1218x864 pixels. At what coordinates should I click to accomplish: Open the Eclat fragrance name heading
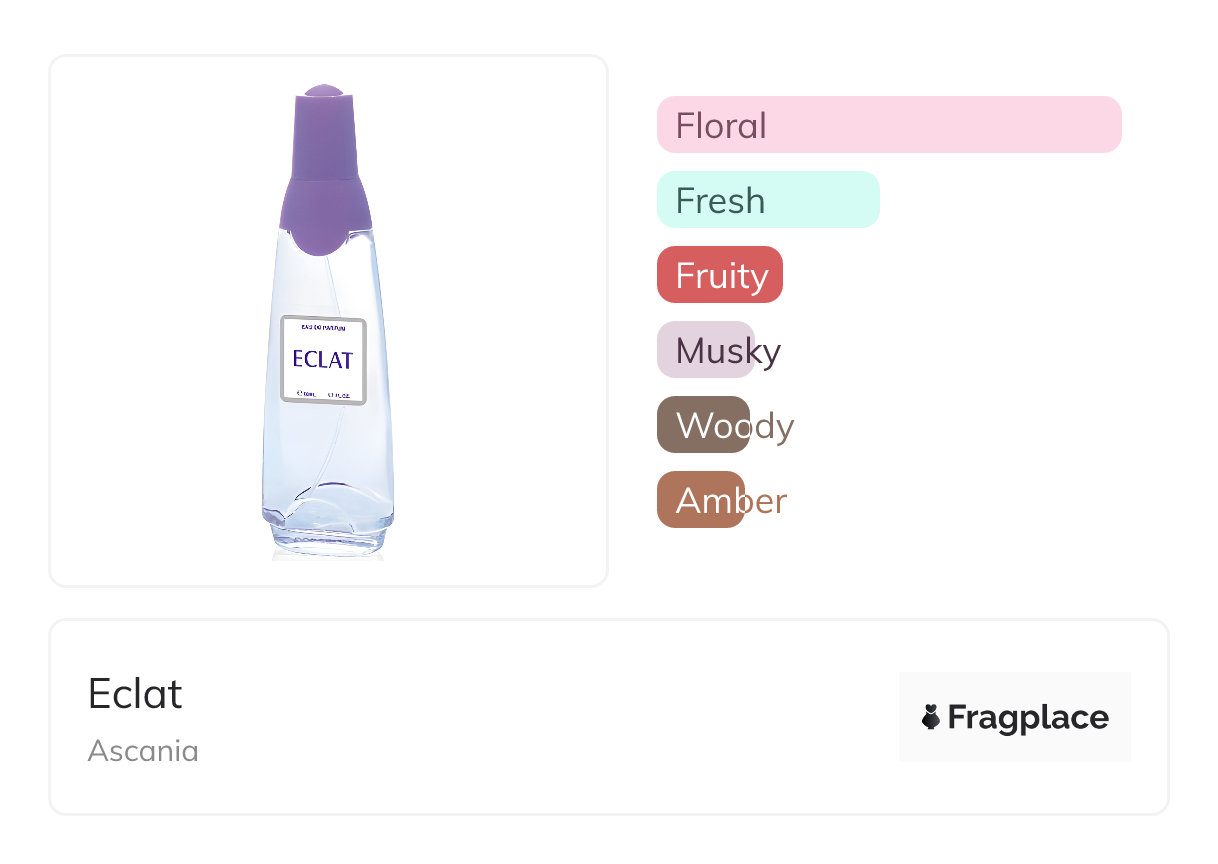click(x=135, y=694)
